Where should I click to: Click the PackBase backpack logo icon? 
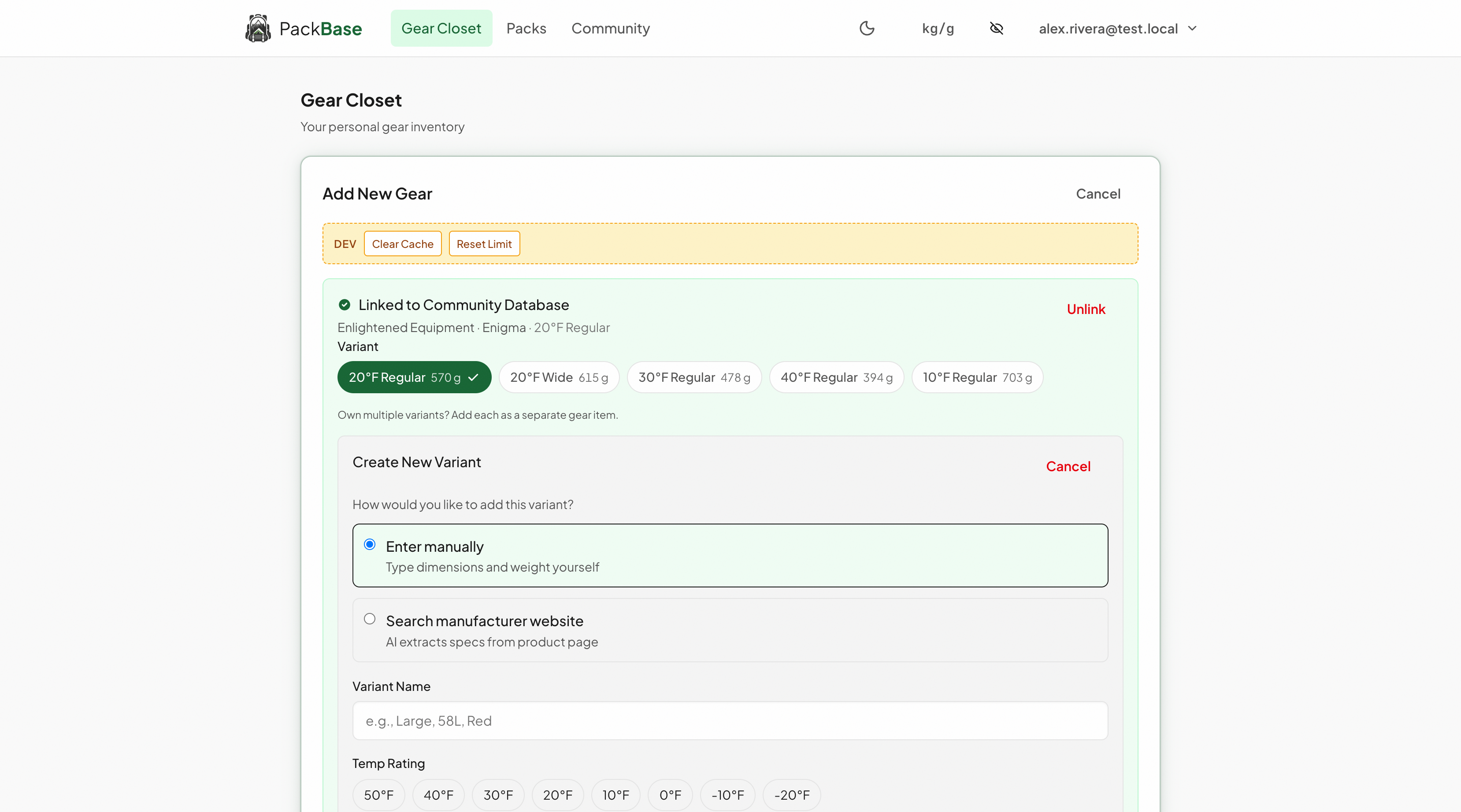[257, 28]
